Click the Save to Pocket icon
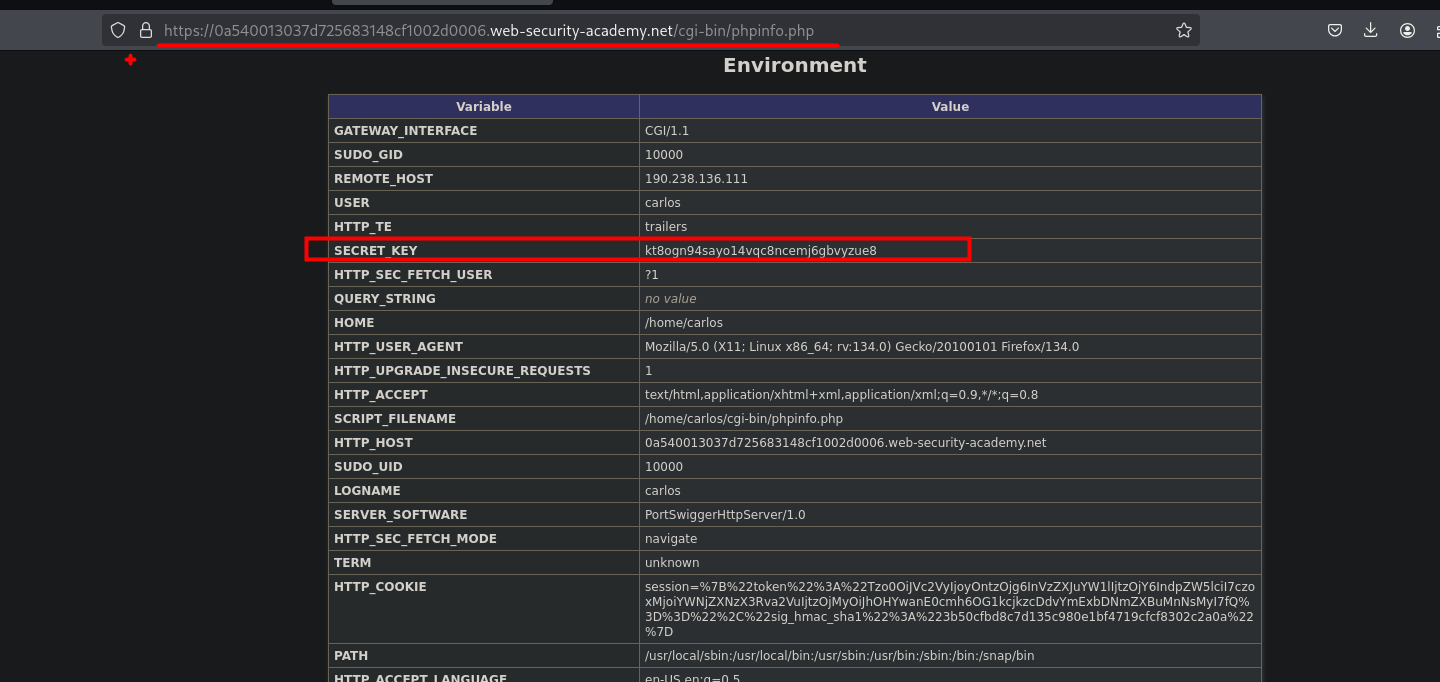This screenshot has height=682, width=1440. pos(1335,30)
